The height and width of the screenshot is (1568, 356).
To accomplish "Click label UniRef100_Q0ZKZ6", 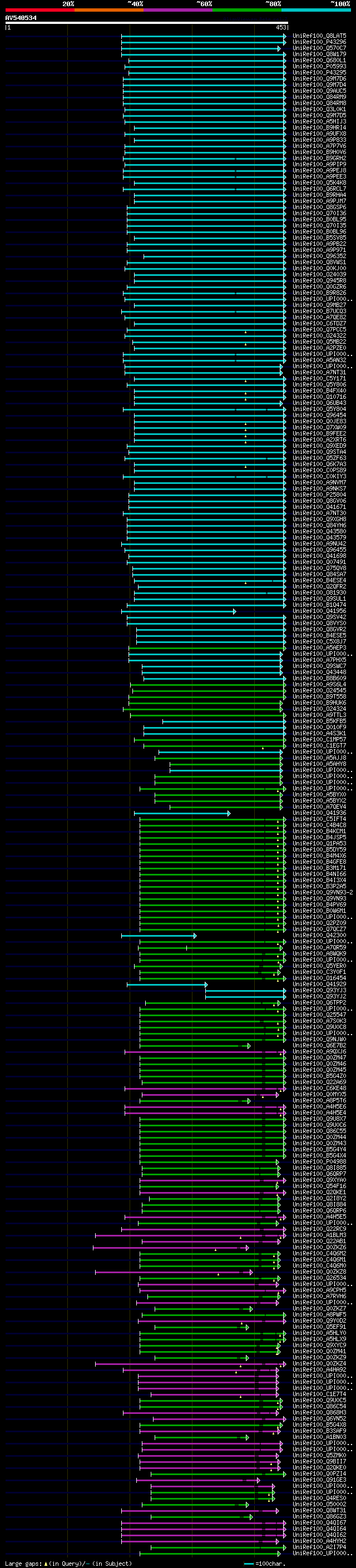I will pos(319,1247).
